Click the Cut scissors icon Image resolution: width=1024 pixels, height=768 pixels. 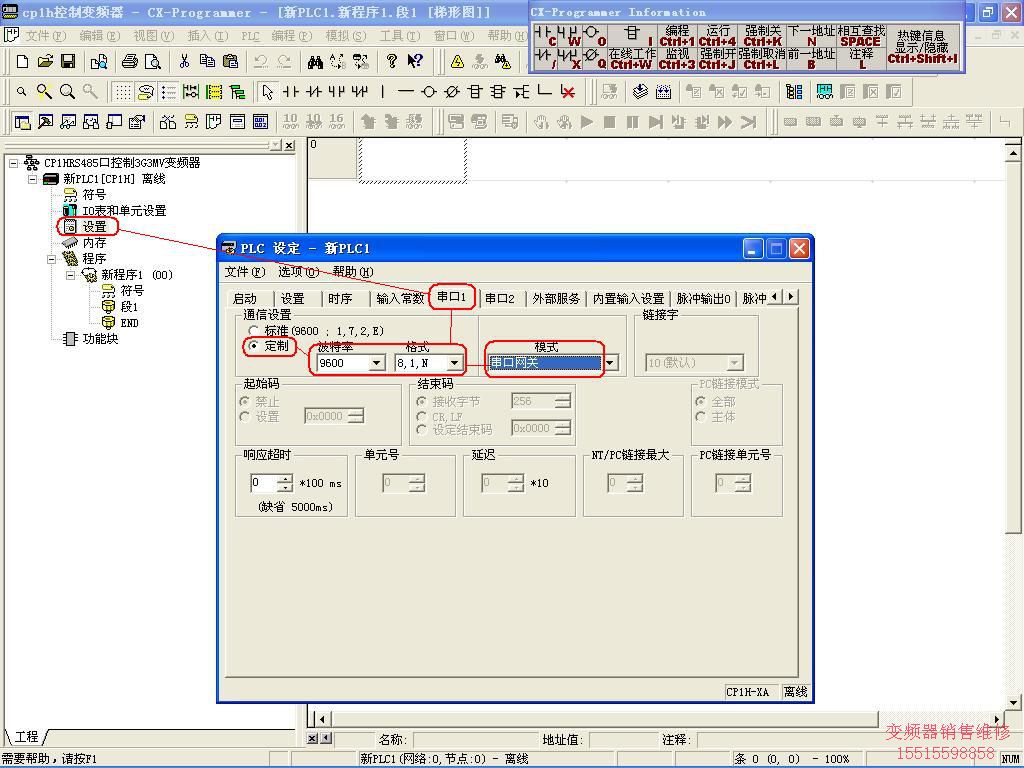tap(184, 62)
